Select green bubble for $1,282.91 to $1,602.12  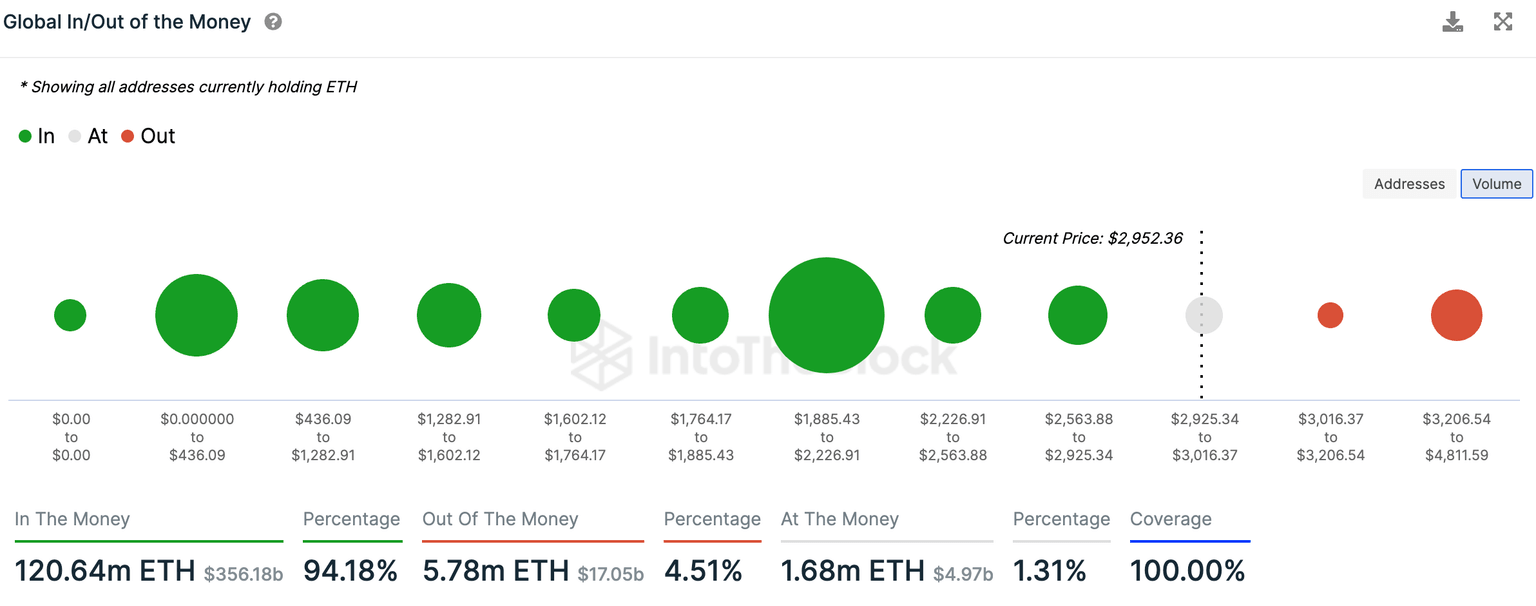449,315
